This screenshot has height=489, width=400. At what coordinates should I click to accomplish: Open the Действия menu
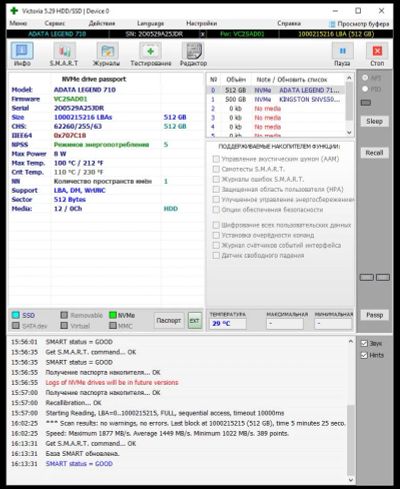tap(102, 23)
